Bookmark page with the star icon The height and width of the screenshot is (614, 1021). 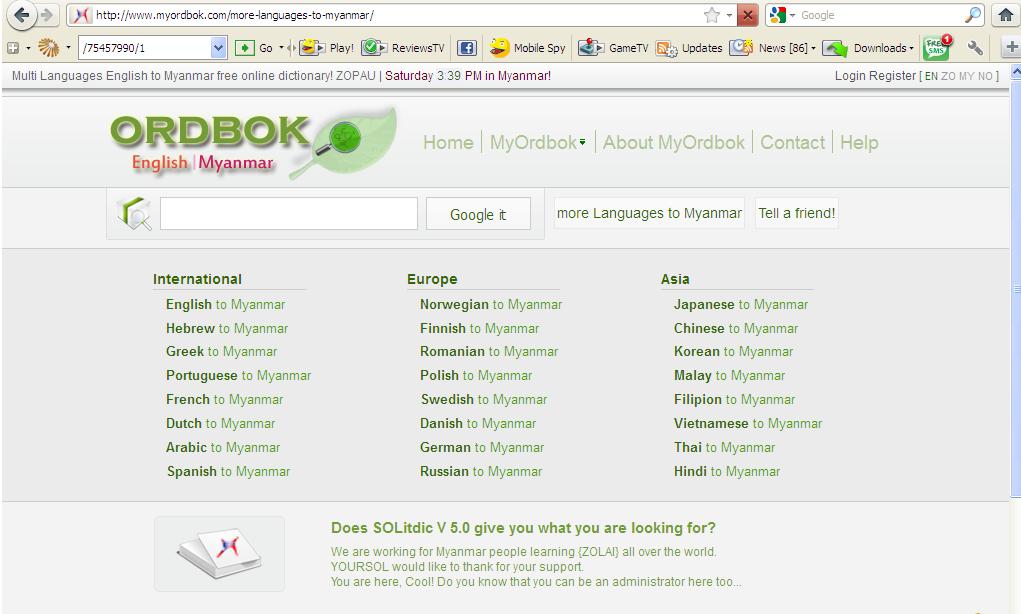click(x=712, y=15)
